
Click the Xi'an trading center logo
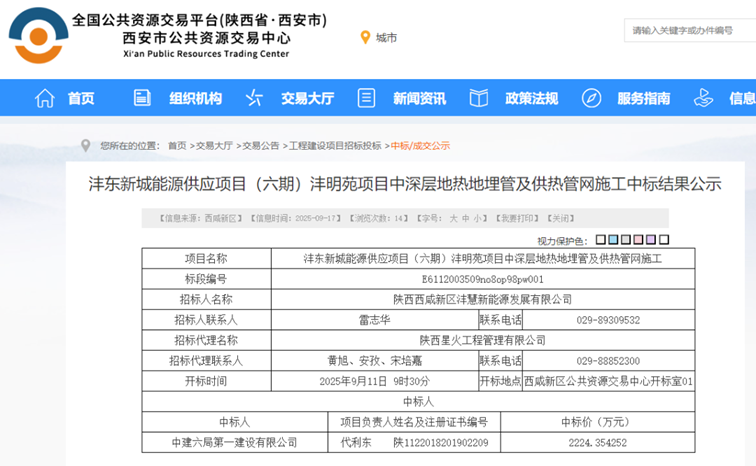coord(38,35)
